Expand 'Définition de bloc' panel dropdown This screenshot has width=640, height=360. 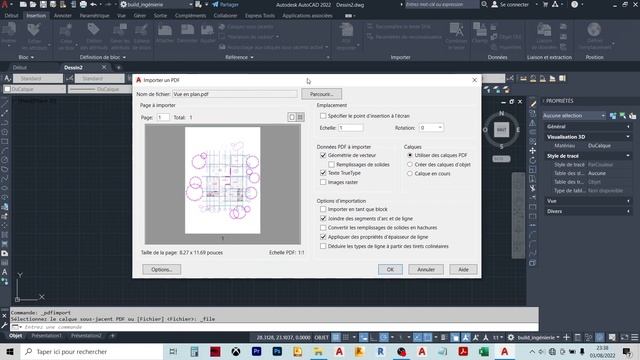tap(102, 58)
